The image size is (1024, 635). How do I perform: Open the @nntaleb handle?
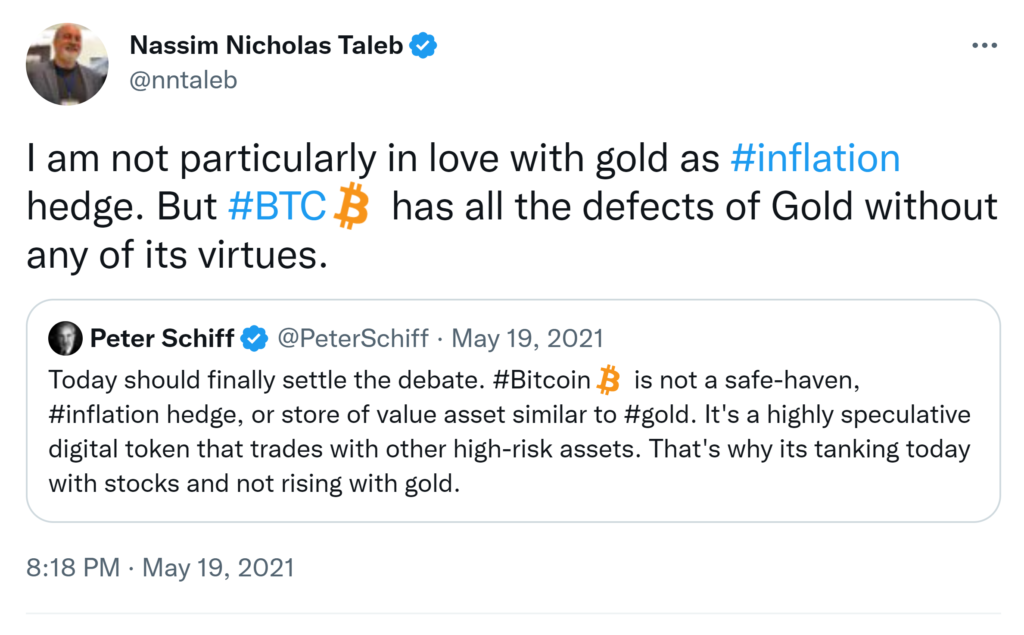(x=184, y=80)
